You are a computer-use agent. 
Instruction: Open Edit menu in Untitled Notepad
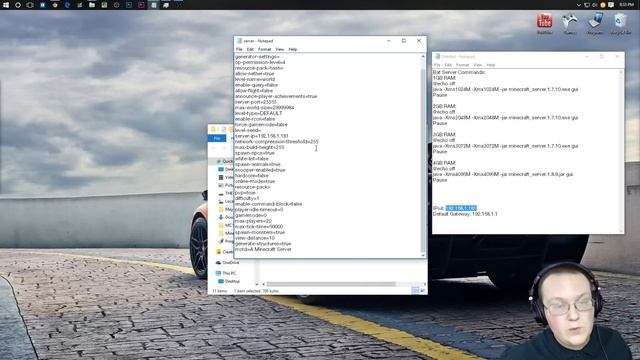(x=448, y=65)
